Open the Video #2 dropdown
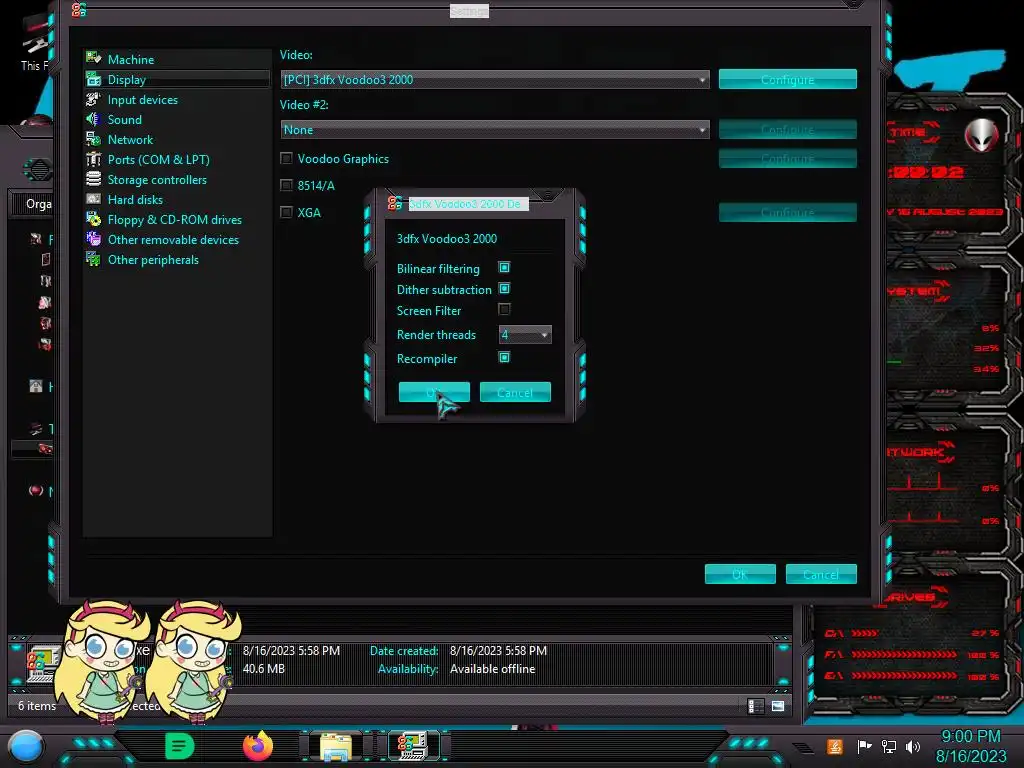The image size is (1024, 768). (x=495, y=129)
